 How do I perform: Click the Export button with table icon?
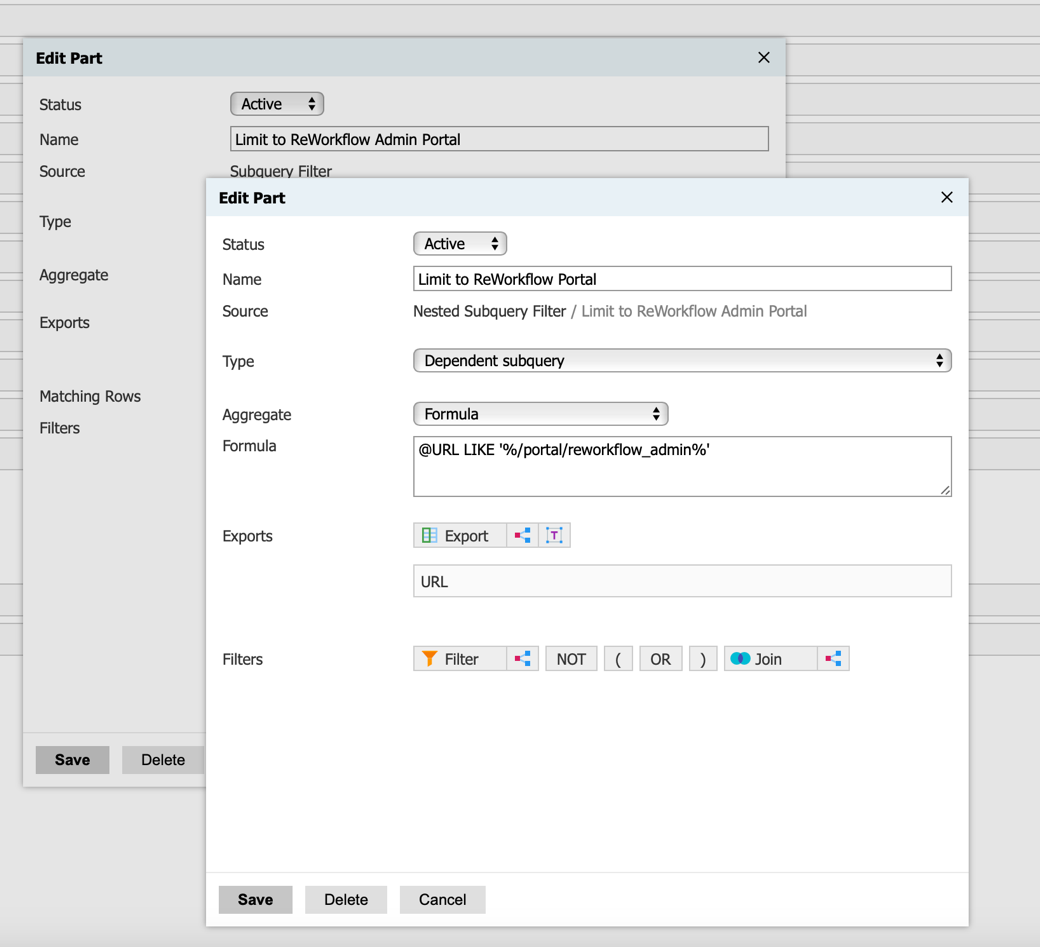coord(458,536)
